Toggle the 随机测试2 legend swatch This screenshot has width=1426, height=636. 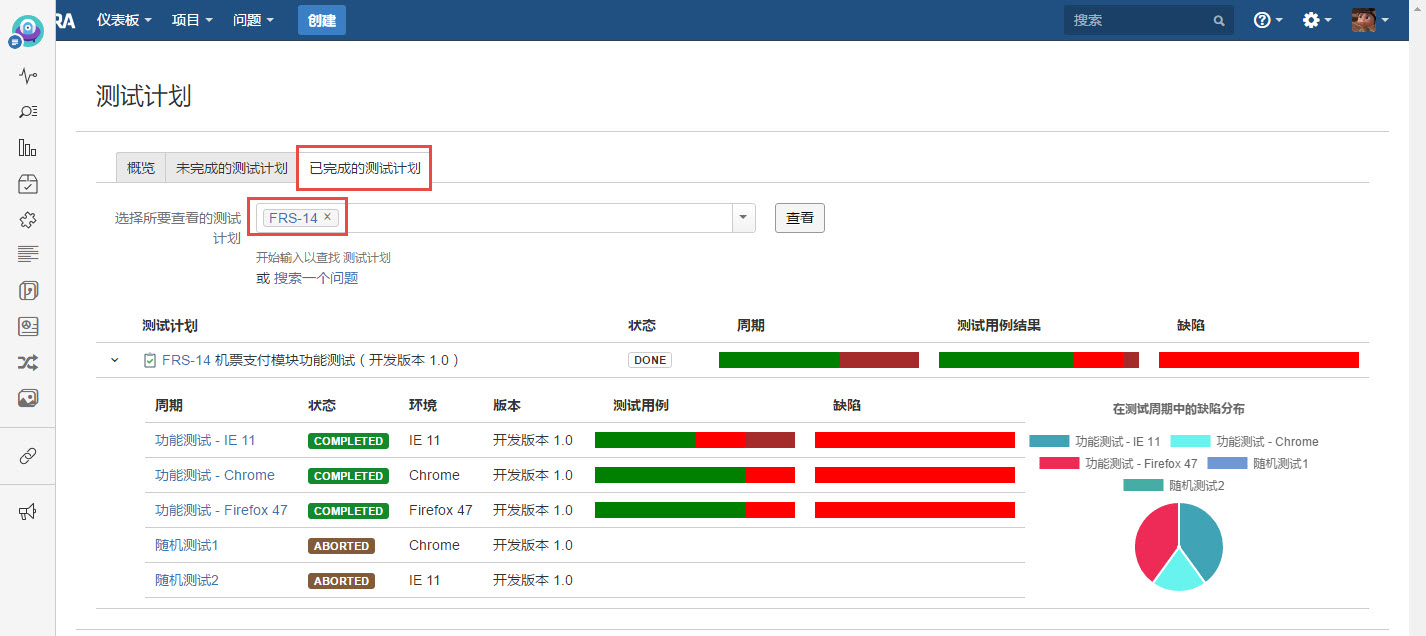point(1143,485)
